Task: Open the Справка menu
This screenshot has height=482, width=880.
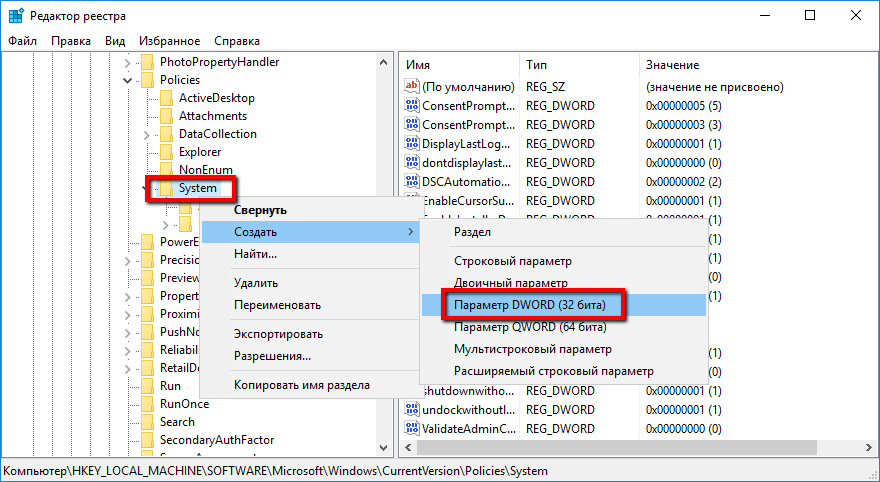Action: click(x=237, y=41)
